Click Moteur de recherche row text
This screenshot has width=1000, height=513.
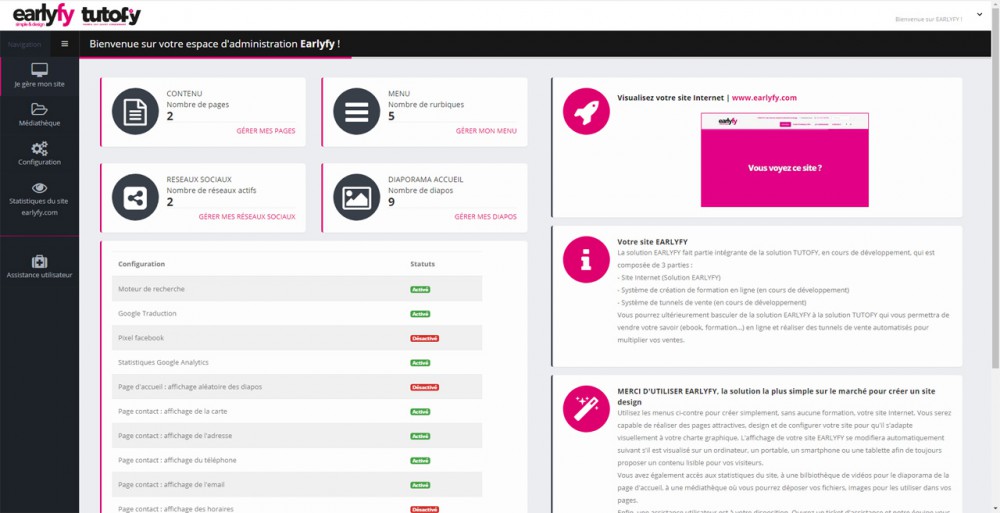coord(151,289)
